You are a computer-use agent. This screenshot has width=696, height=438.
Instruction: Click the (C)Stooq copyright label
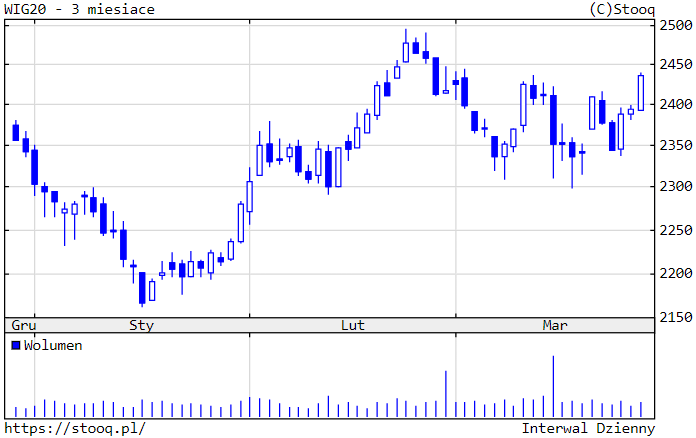click(x=622, y=9)
